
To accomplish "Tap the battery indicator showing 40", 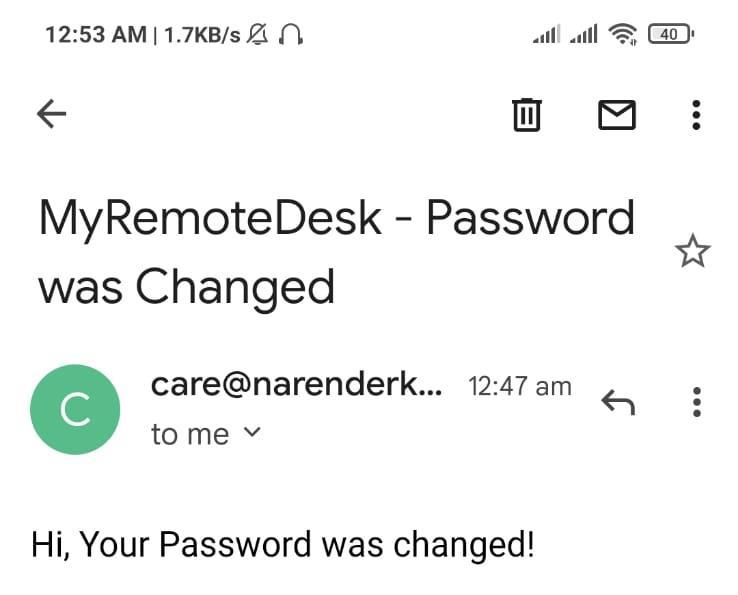I will click(x=671, y=34).
